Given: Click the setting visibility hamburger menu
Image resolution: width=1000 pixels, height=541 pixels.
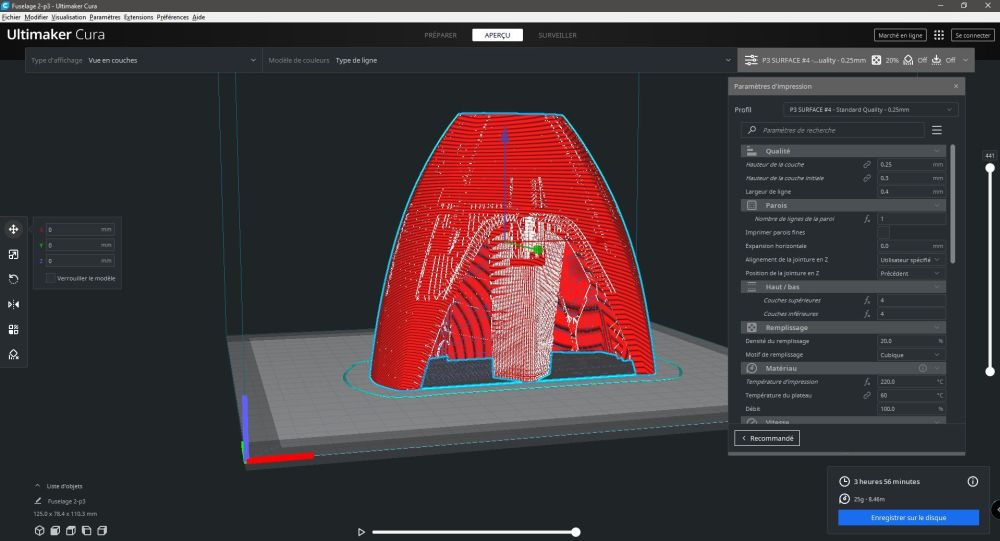Looking at the screenshot, I should [937, 130].
